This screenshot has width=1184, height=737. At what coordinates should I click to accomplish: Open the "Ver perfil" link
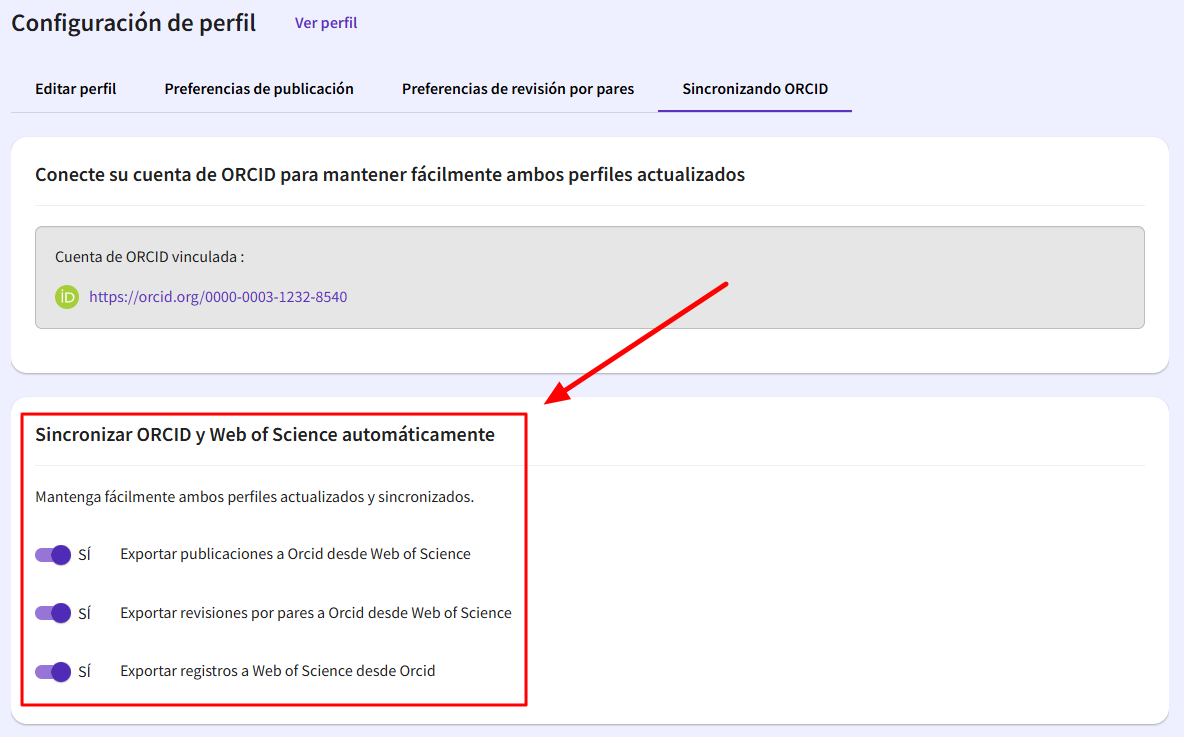pyautogui.click(x=326, y=23)
